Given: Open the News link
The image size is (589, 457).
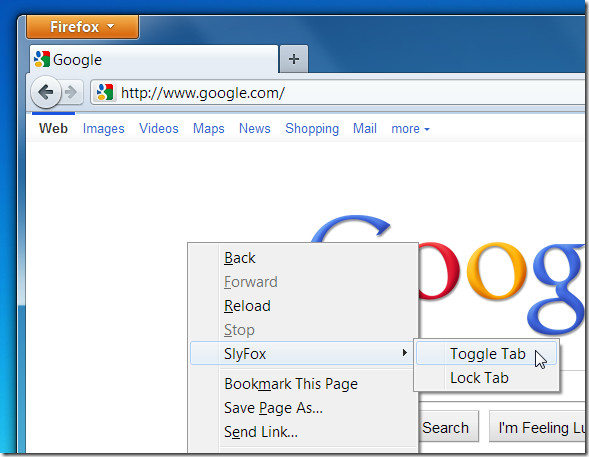Looking at the screenshot, I should click(x=255, y=128).
